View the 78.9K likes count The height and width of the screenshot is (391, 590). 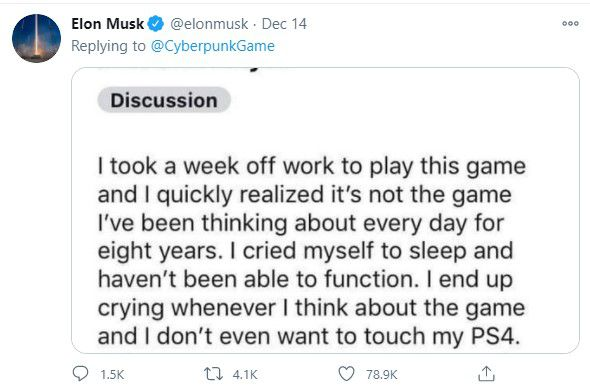click(382, 374)
